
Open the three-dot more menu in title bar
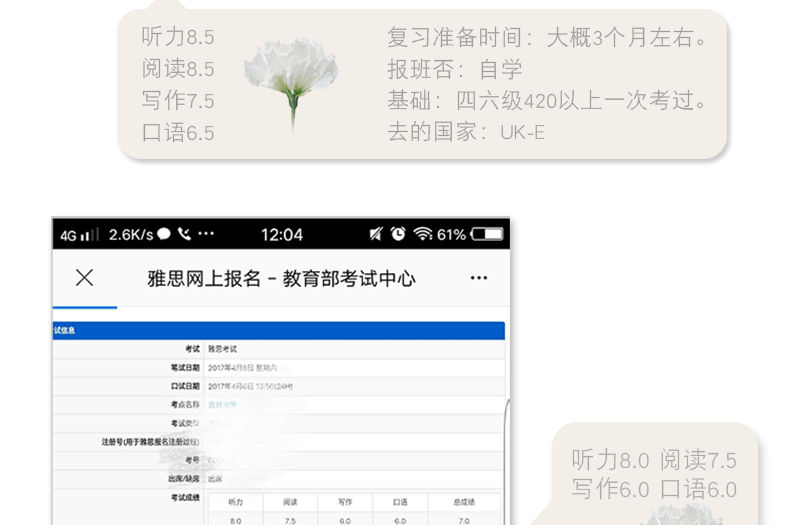tap(479, 278)
